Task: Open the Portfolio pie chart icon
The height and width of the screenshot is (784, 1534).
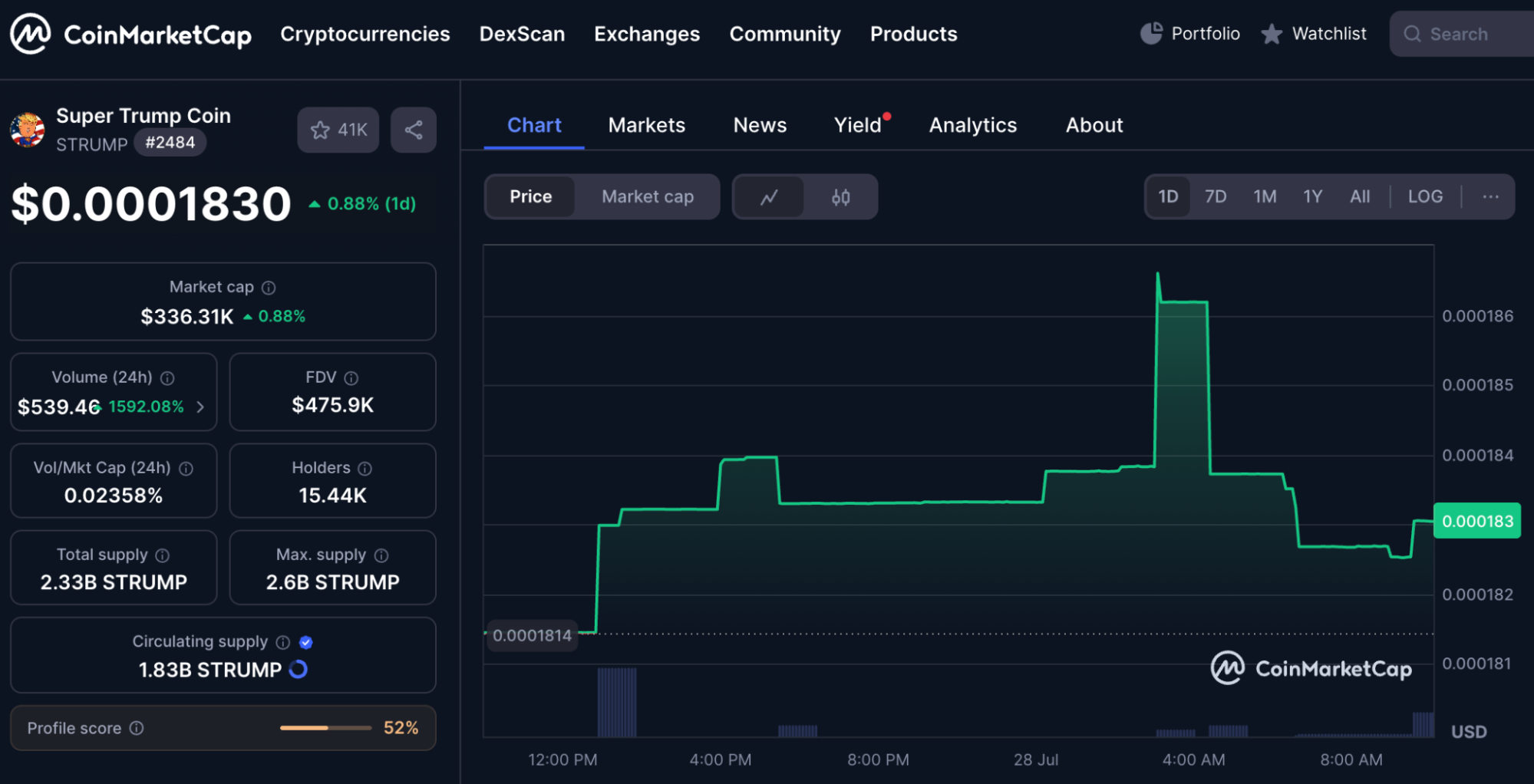Action: click(1151, 34)
